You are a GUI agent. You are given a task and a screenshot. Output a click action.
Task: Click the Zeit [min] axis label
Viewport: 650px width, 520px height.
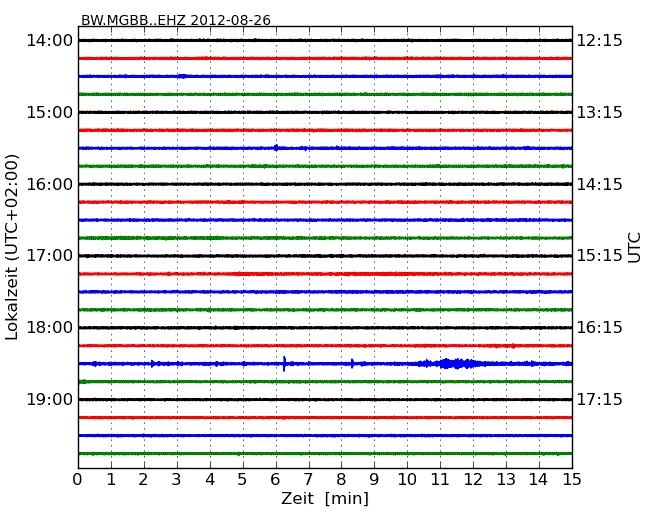325,498
